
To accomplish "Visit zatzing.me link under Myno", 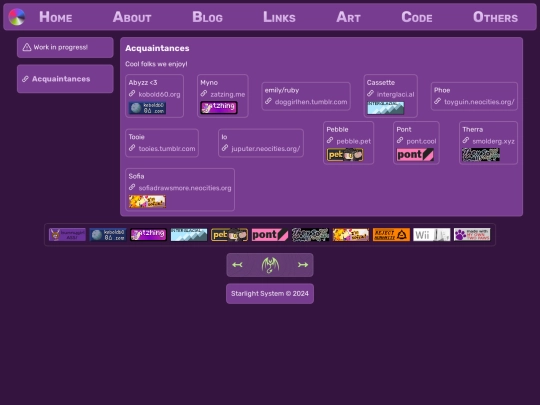I will coord(228,94).
